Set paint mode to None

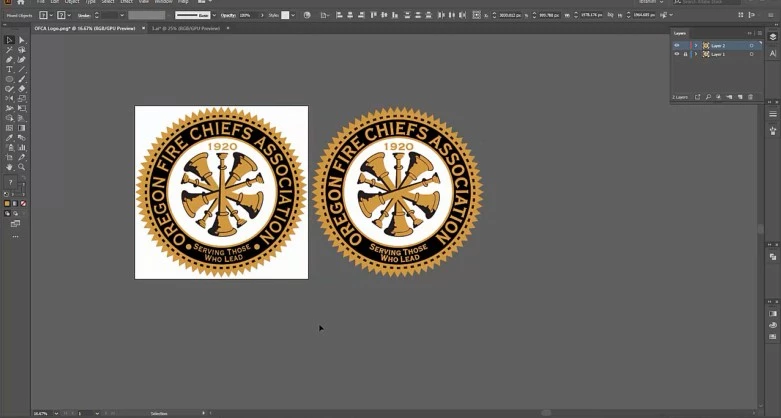tap(23, 204)
